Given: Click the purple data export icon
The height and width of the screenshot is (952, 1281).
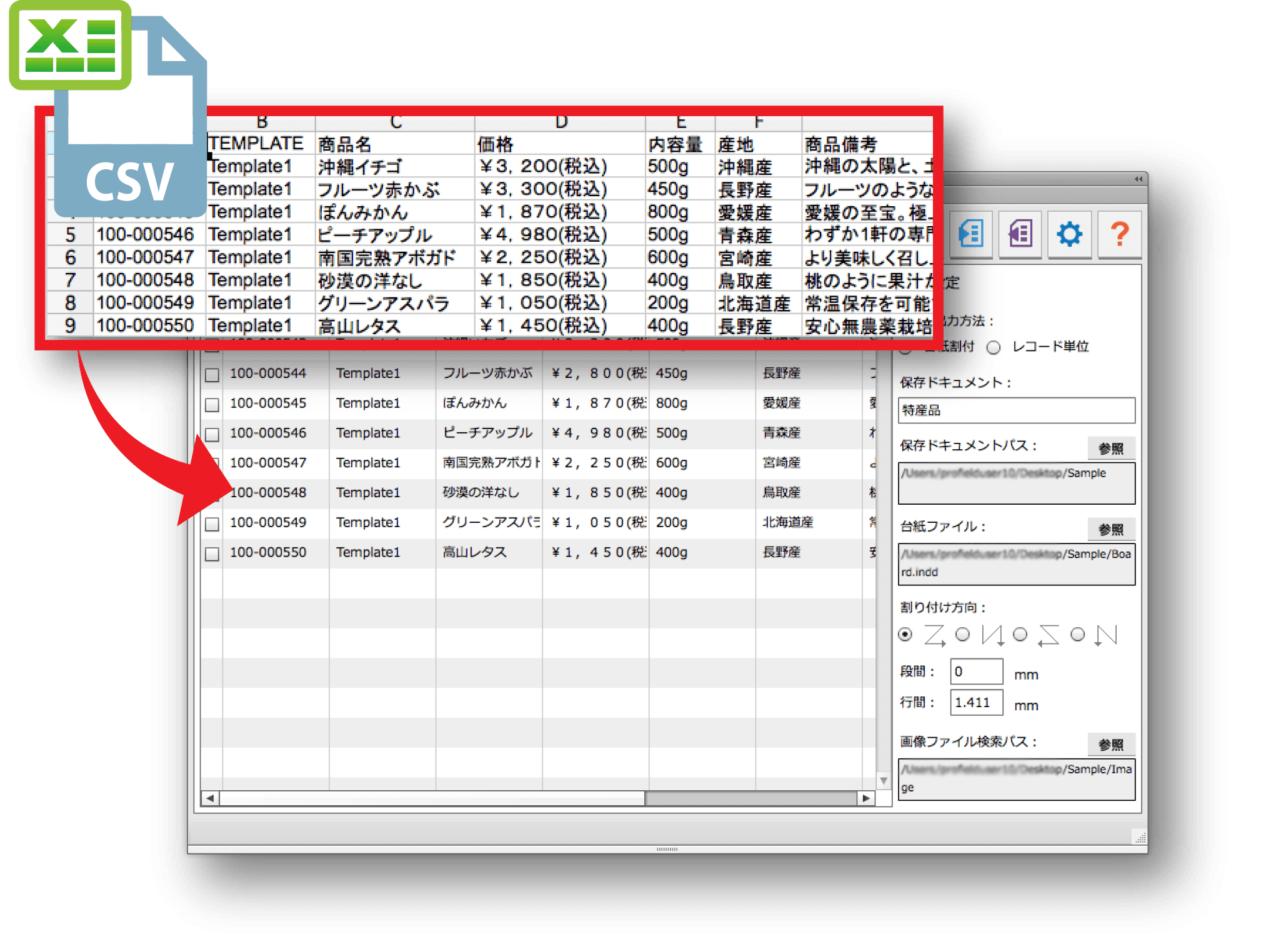Looking at the screenshot, I should [1020, 234].
